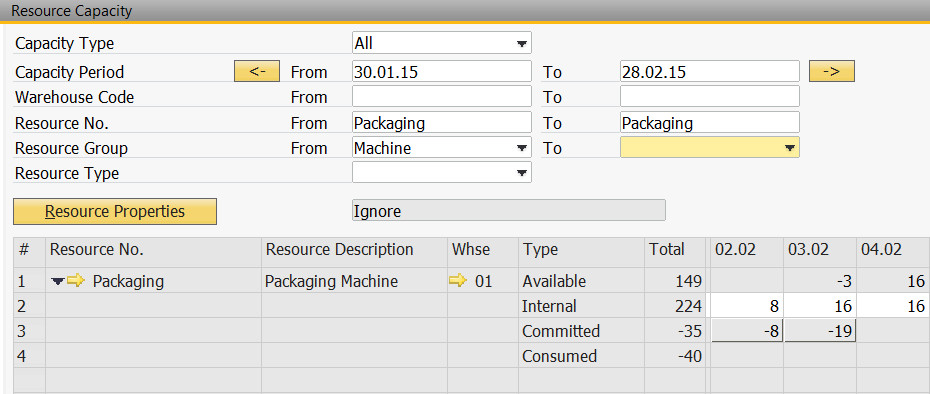
Task: Go to previous capacity period with <- button
Action: pos(257,71)
